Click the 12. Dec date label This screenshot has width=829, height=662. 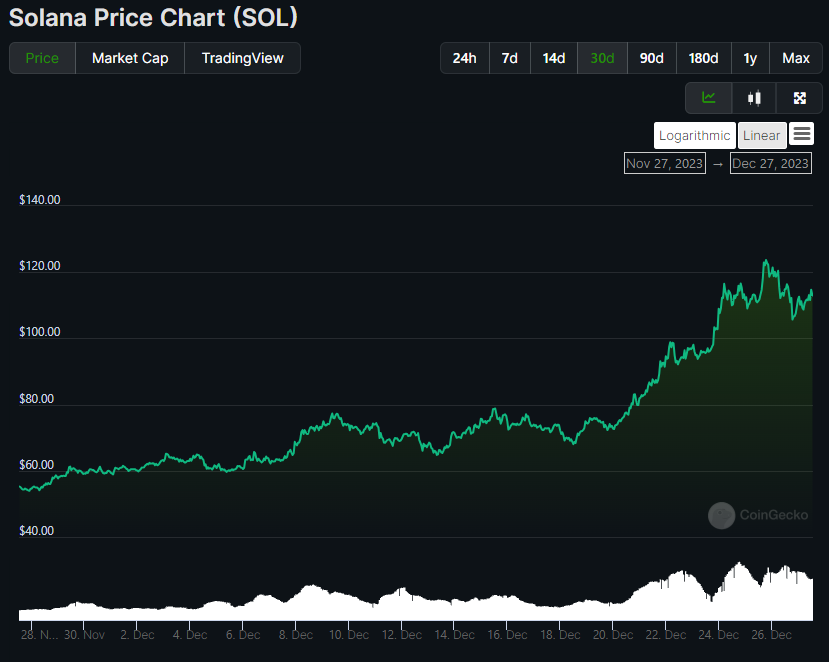click(x=402, y=635)
